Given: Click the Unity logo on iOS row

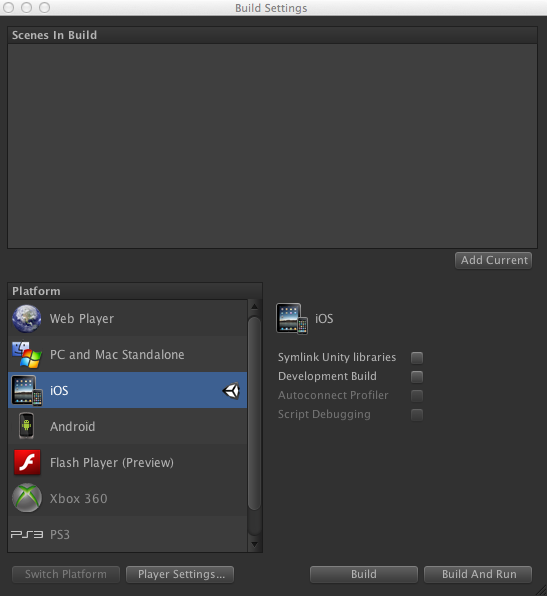Looking at the screenshot, I should coord(231,391).
